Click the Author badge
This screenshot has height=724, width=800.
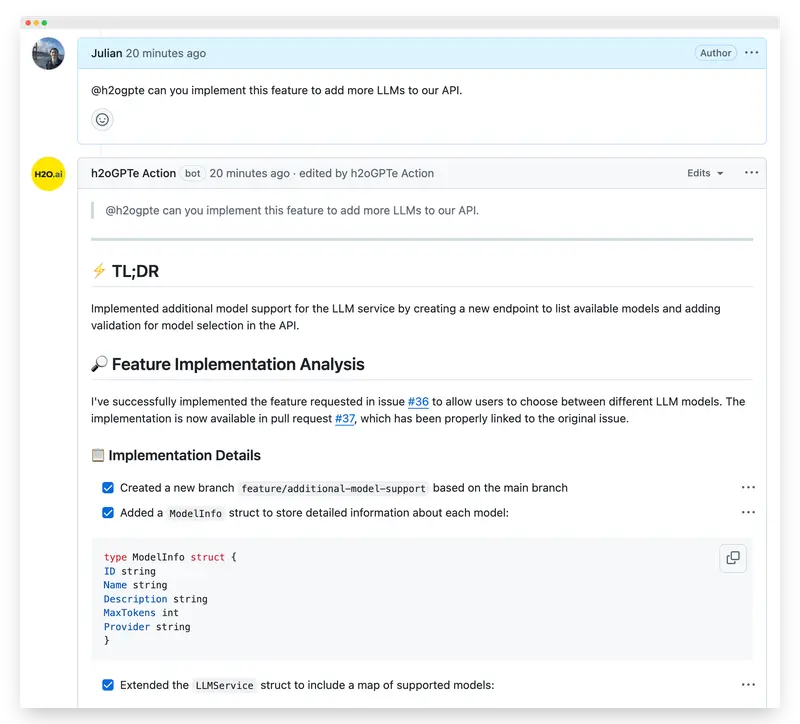tap(715, 53)
